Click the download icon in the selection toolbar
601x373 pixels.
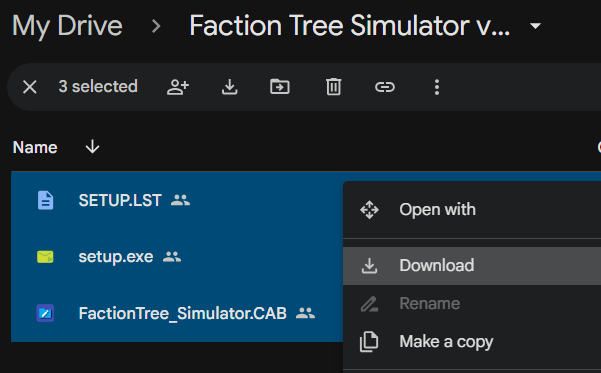click(x=230, y=87)
